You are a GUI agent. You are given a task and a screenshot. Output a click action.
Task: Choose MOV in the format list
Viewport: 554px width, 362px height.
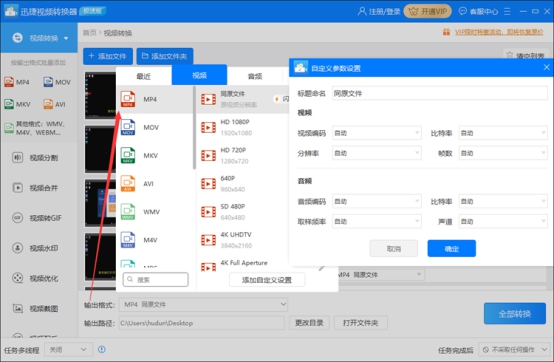[x=155, y=127]
